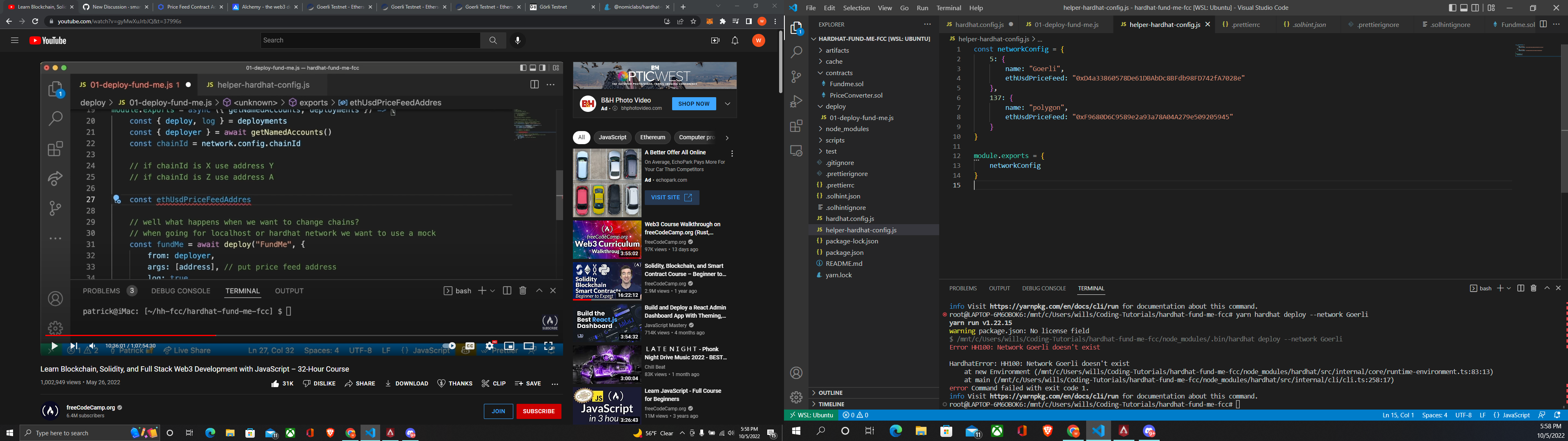Click the YouTube search input field

click(x=370, y=40)
